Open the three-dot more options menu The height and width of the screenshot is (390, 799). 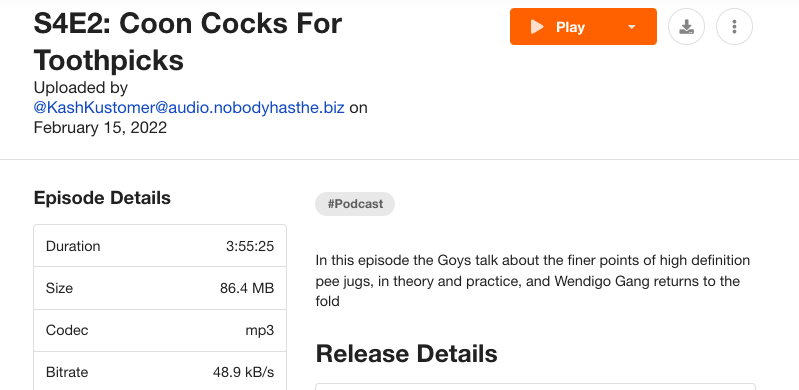[x=734, y=27]
